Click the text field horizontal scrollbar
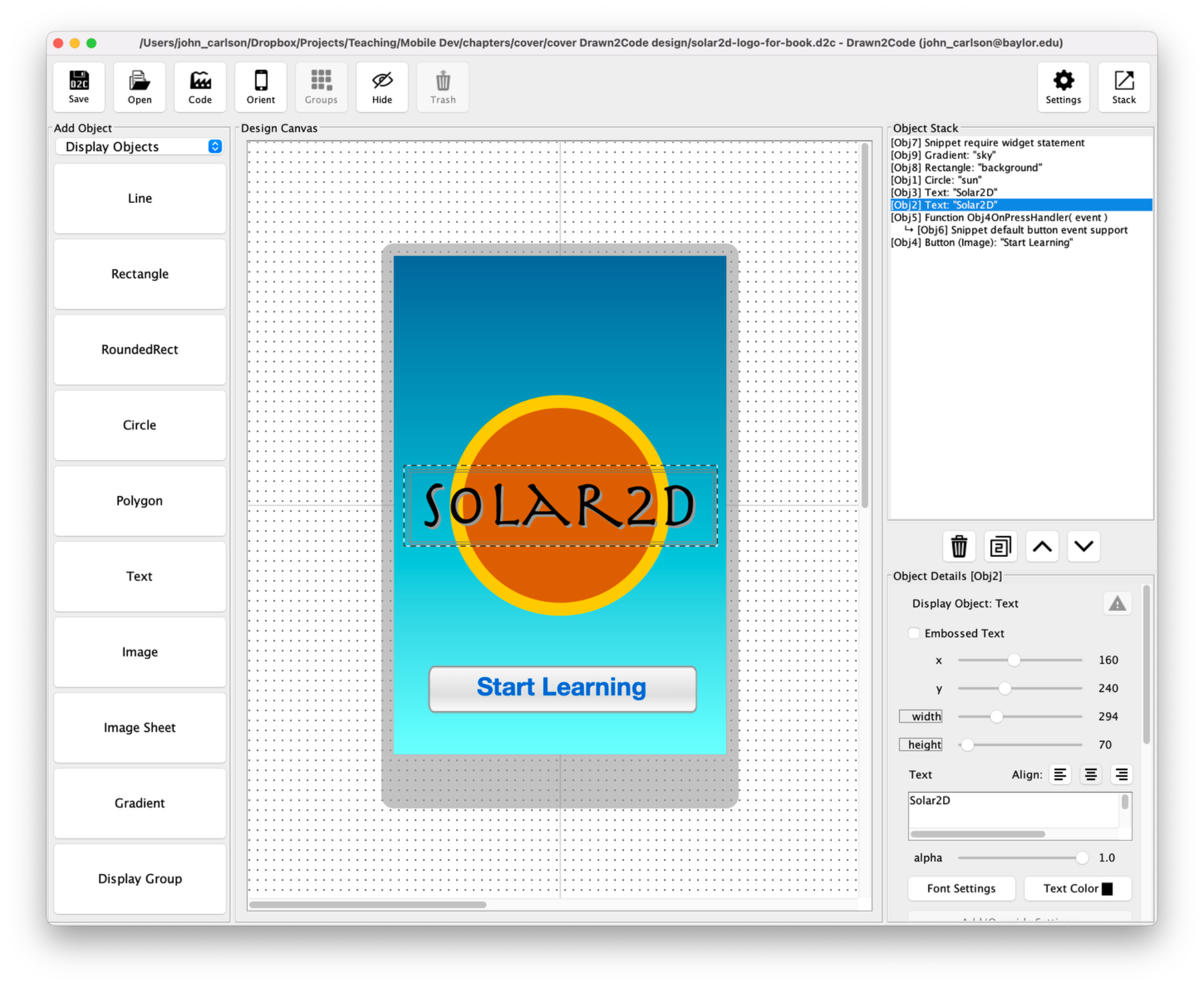1204x987 pixels. (x=978, y=834)
